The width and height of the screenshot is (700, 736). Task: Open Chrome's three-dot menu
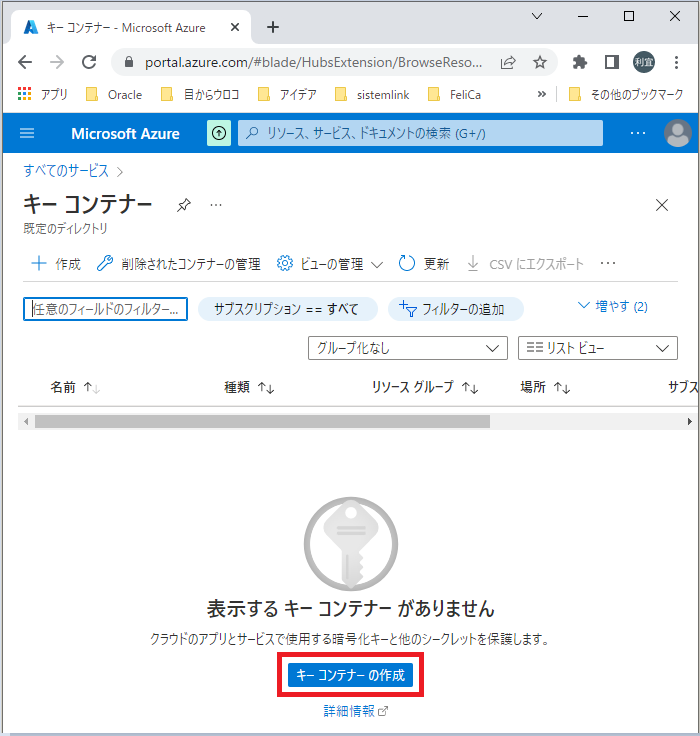[x=676, y=62]
